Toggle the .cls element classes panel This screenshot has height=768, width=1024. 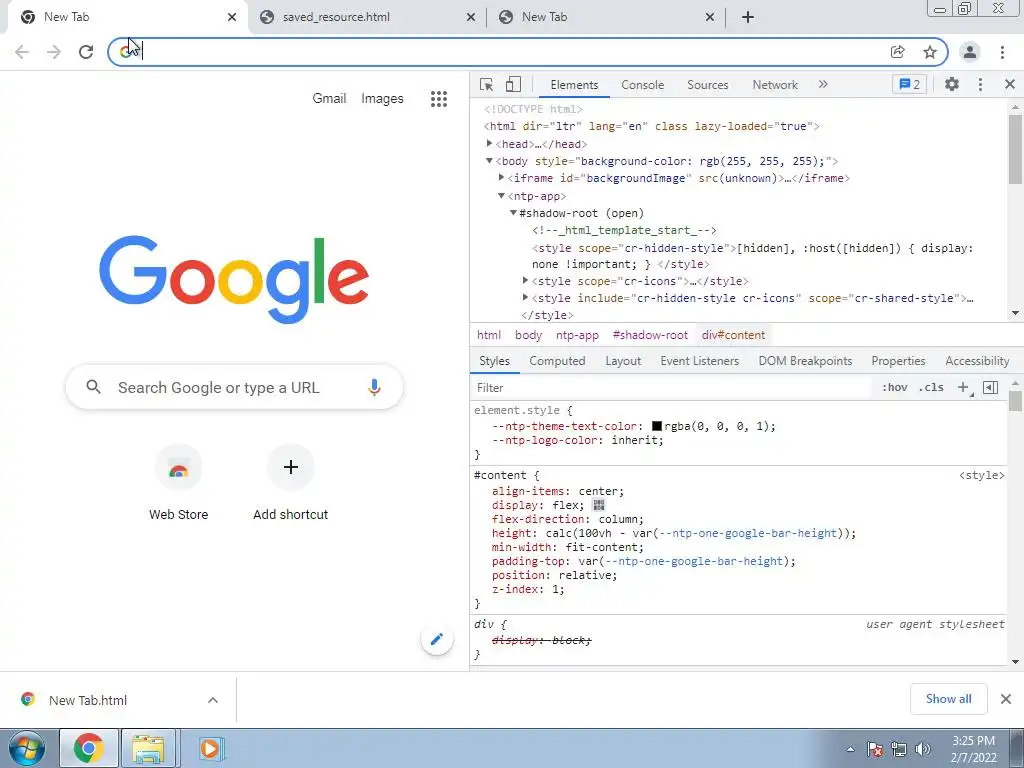931,387
